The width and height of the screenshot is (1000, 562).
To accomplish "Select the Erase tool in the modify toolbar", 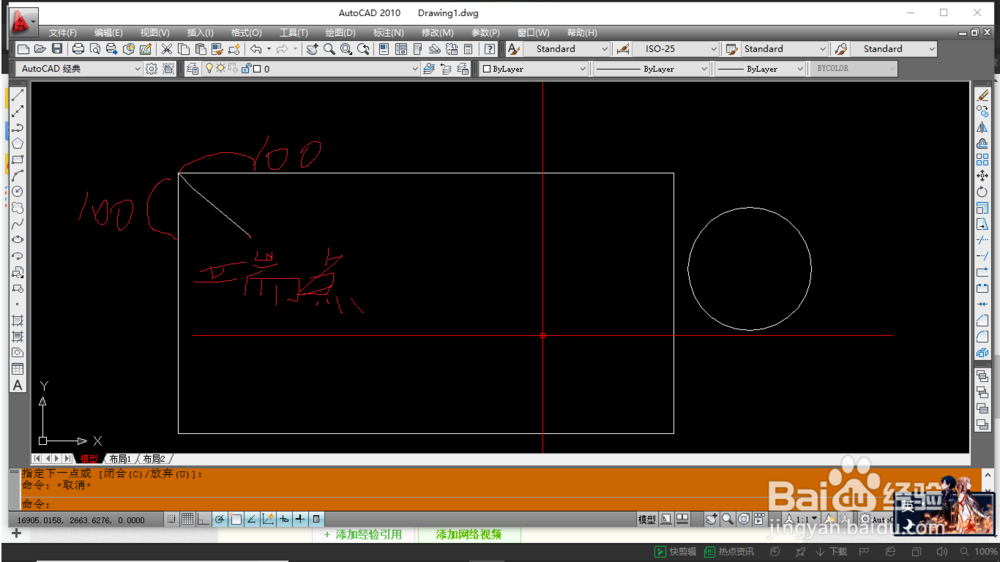I will click(982, 95).
